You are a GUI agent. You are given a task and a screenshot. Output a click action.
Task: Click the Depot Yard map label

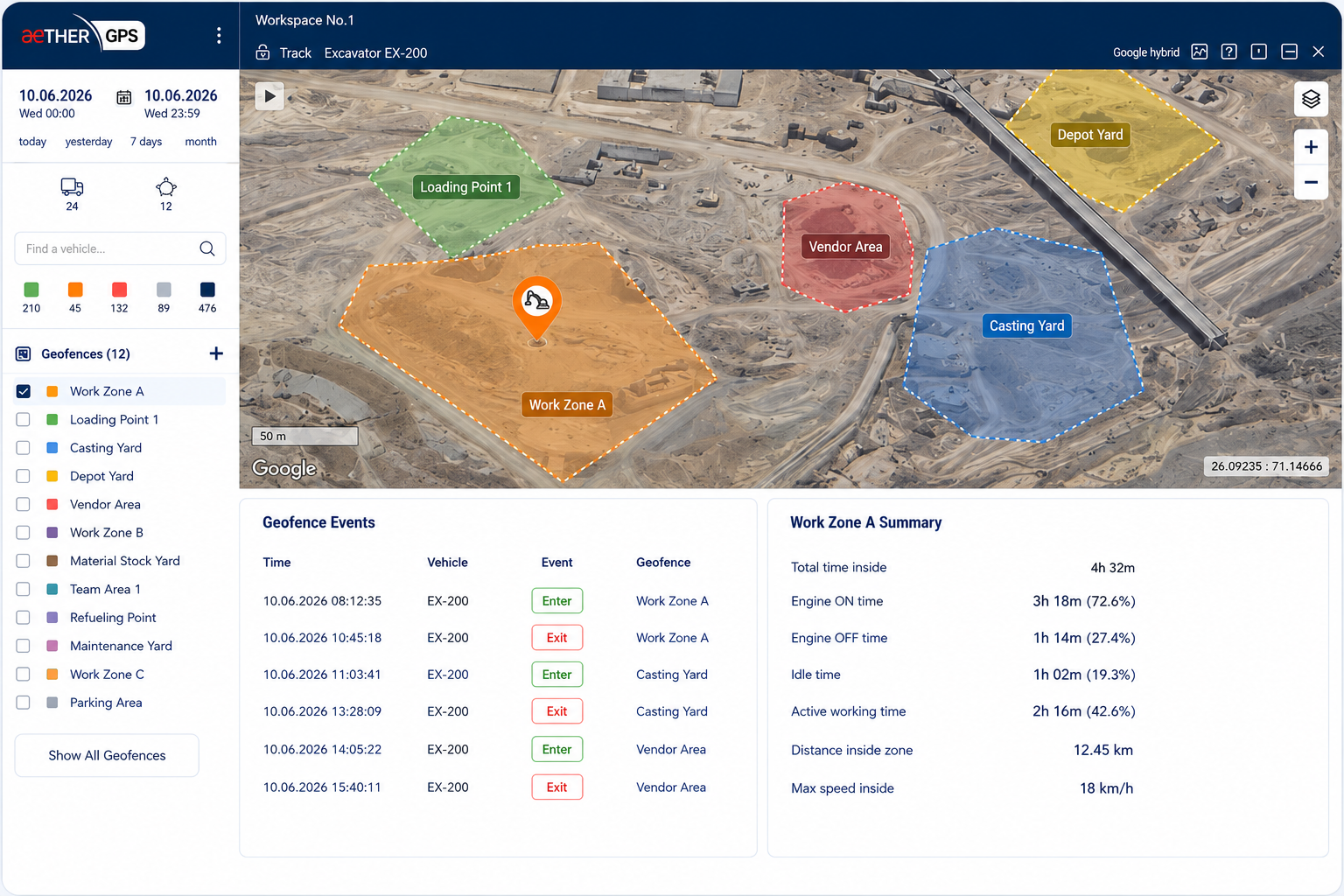click(x=1090, y=135)
